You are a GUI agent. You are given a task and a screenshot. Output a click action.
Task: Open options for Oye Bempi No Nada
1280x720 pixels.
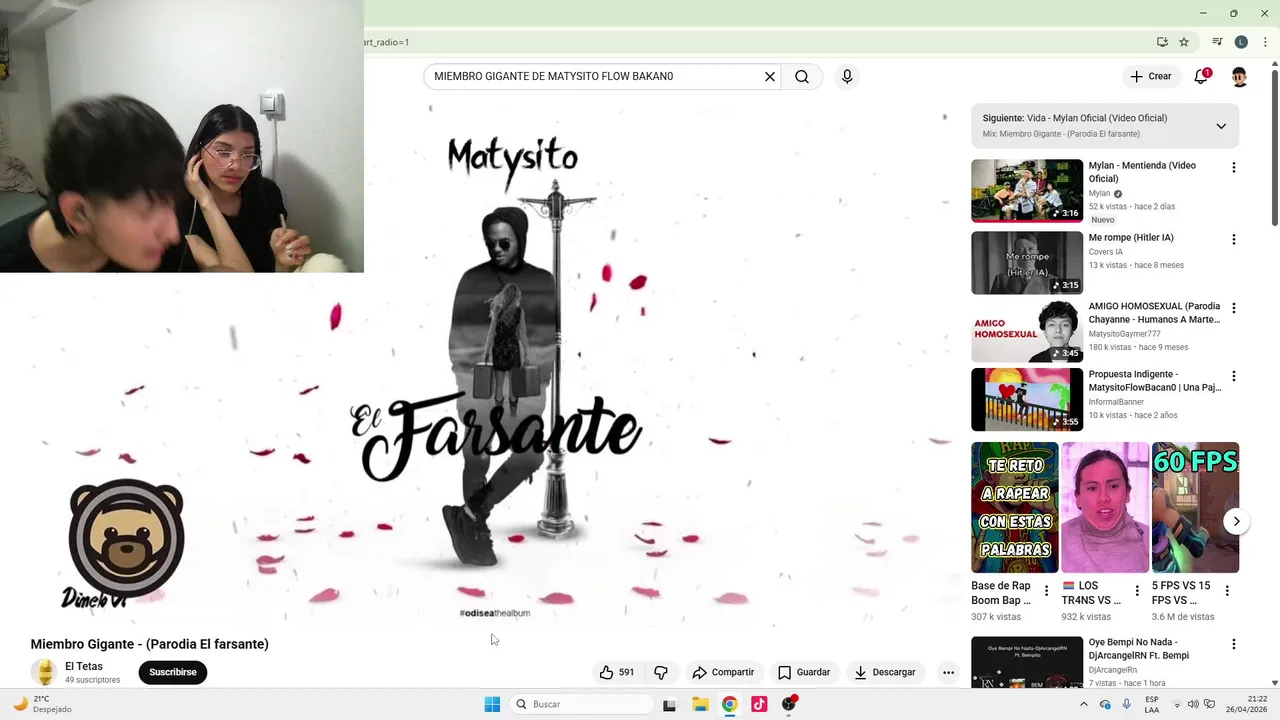1233,644
